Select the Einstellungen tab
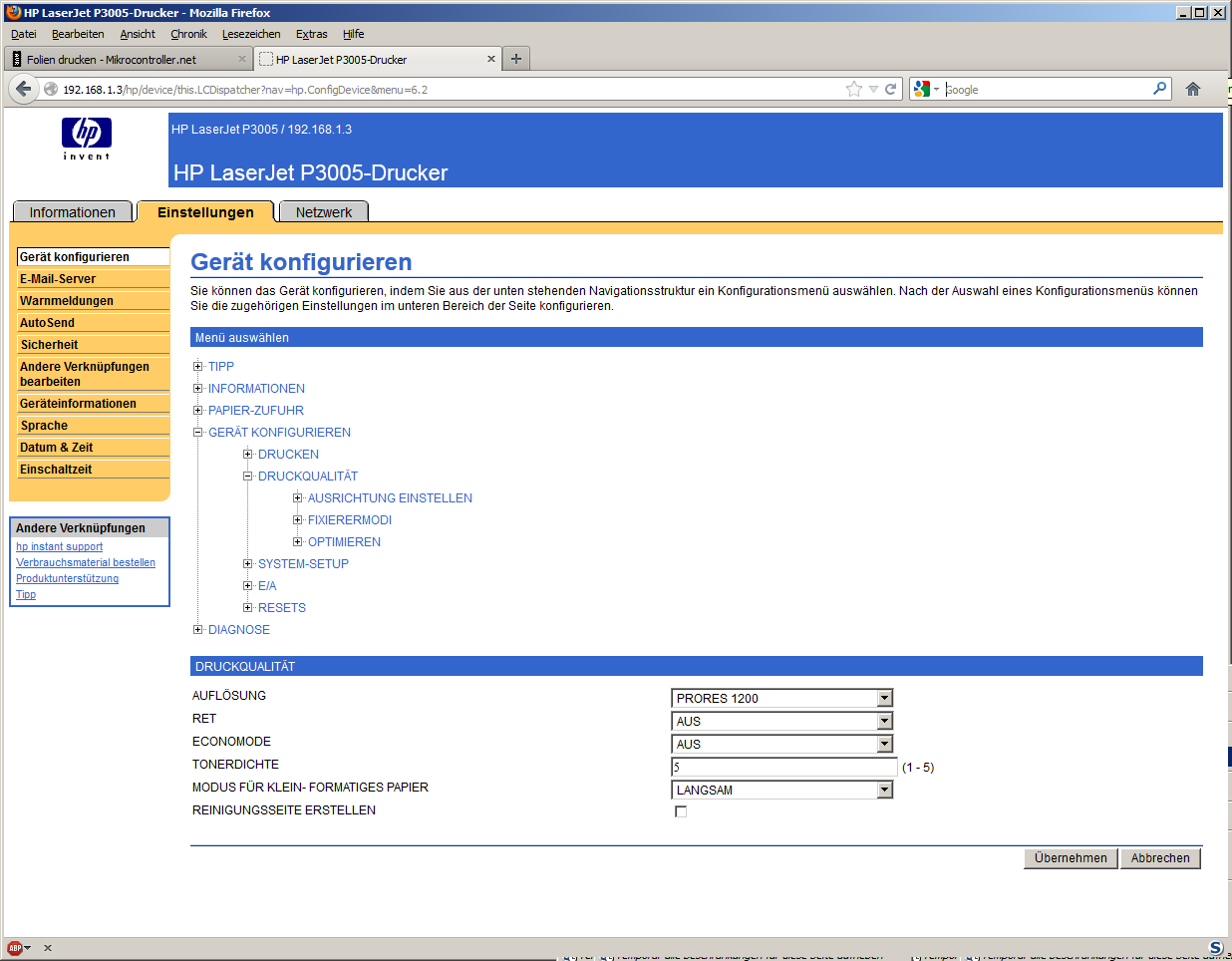Image resolution: width=1232 pixels, height=961 pixels. pos(205,212)
